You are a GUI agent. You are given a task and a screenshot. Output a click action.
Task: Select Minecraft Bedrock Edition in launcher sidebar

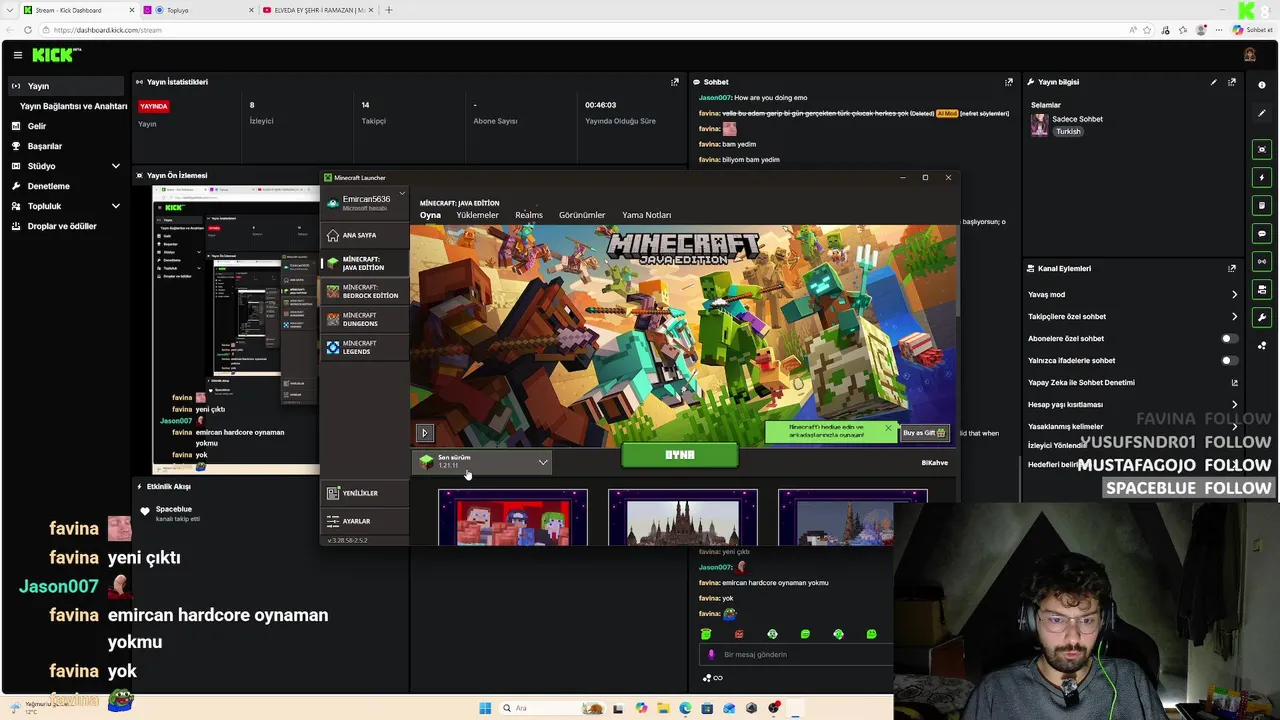[364, 291]
